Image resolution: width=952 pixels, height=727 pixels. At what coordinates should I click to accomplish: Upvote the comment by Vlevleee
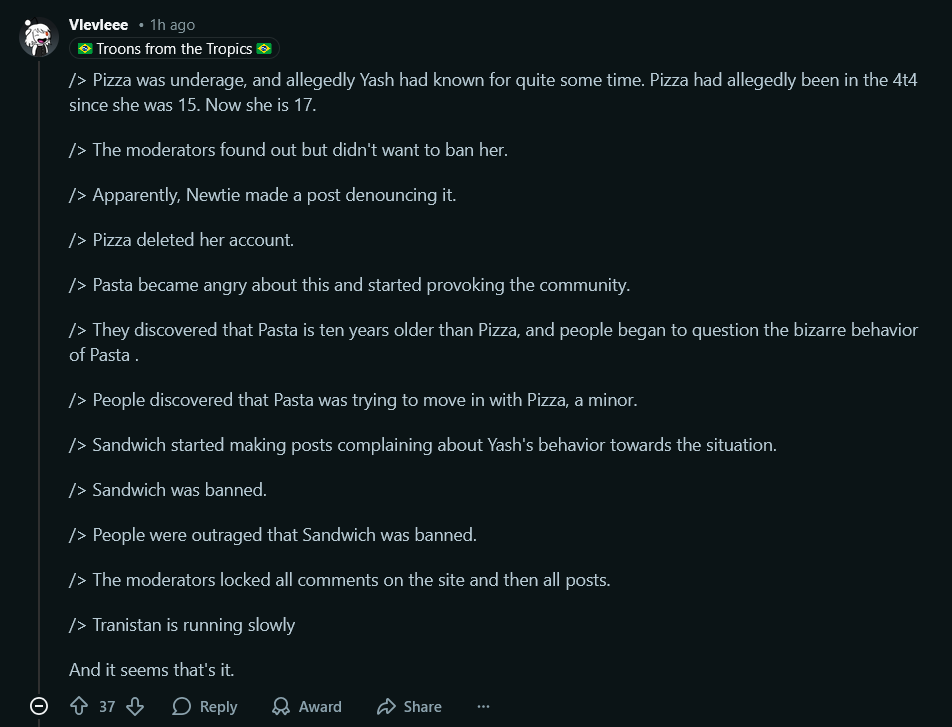[80, 706]
